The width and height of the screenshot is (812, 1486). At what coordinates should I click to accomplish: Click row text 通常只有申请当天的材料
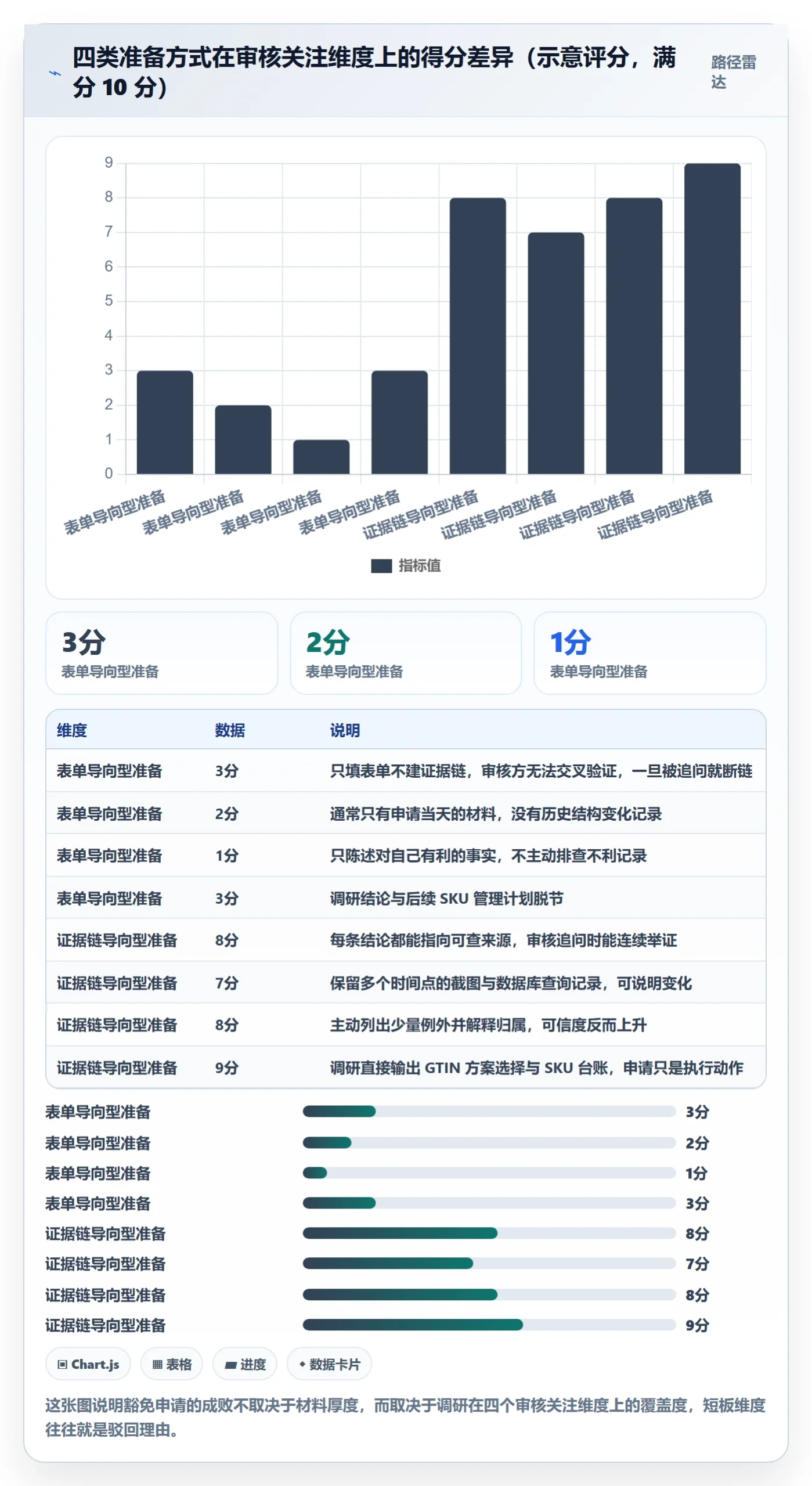pyautogui.click(x=413, y=814)
